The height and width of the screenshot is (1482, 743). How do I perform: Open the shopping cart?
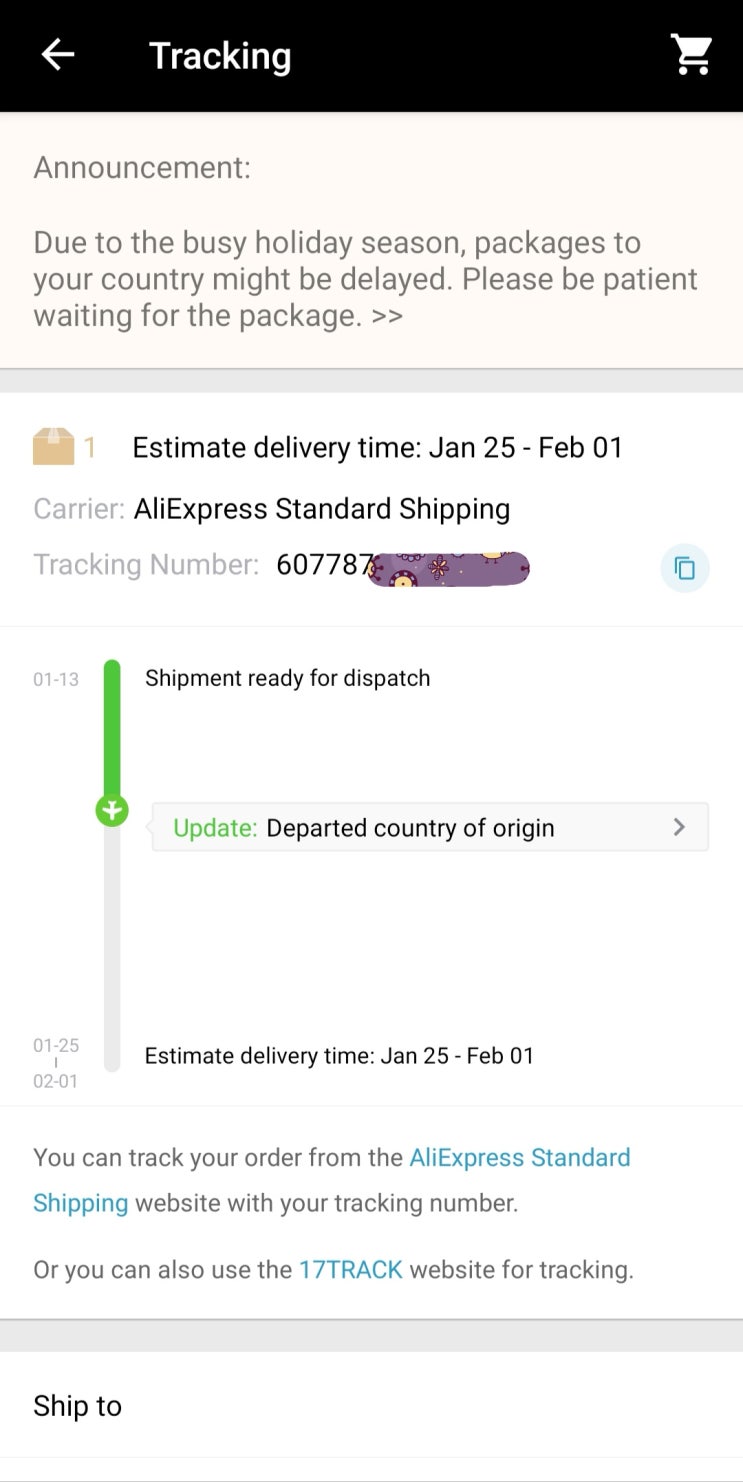691,55
